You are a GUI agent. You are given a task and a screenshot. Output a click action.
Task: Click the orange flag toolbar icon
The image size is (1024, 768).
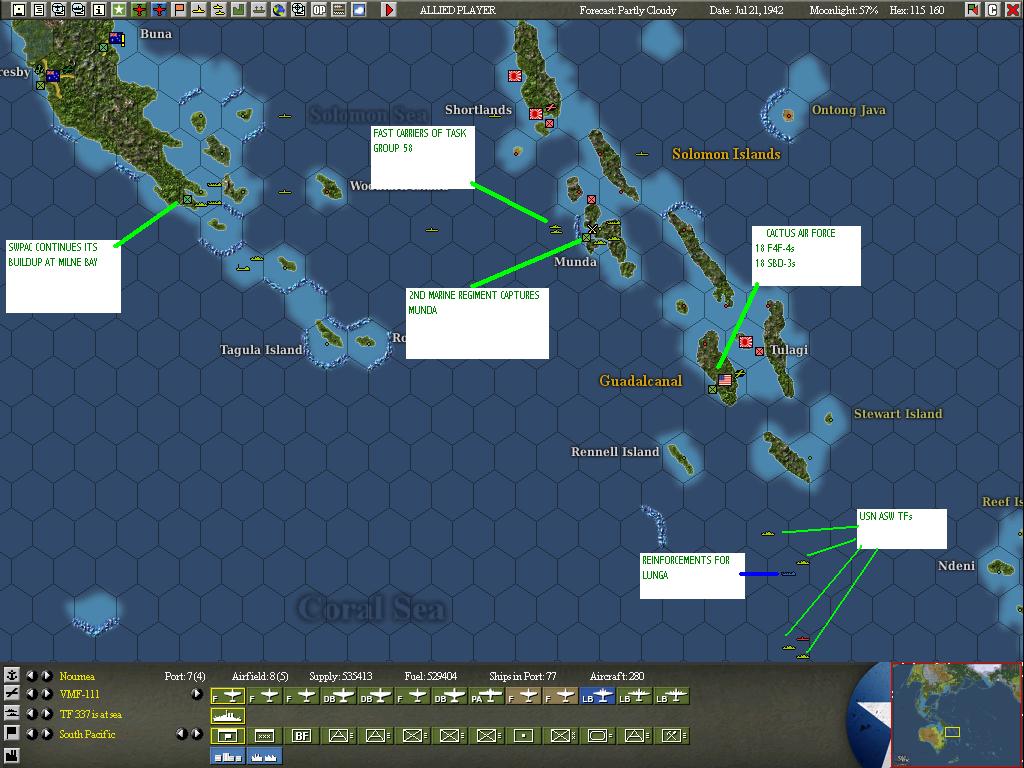(179, 10)
